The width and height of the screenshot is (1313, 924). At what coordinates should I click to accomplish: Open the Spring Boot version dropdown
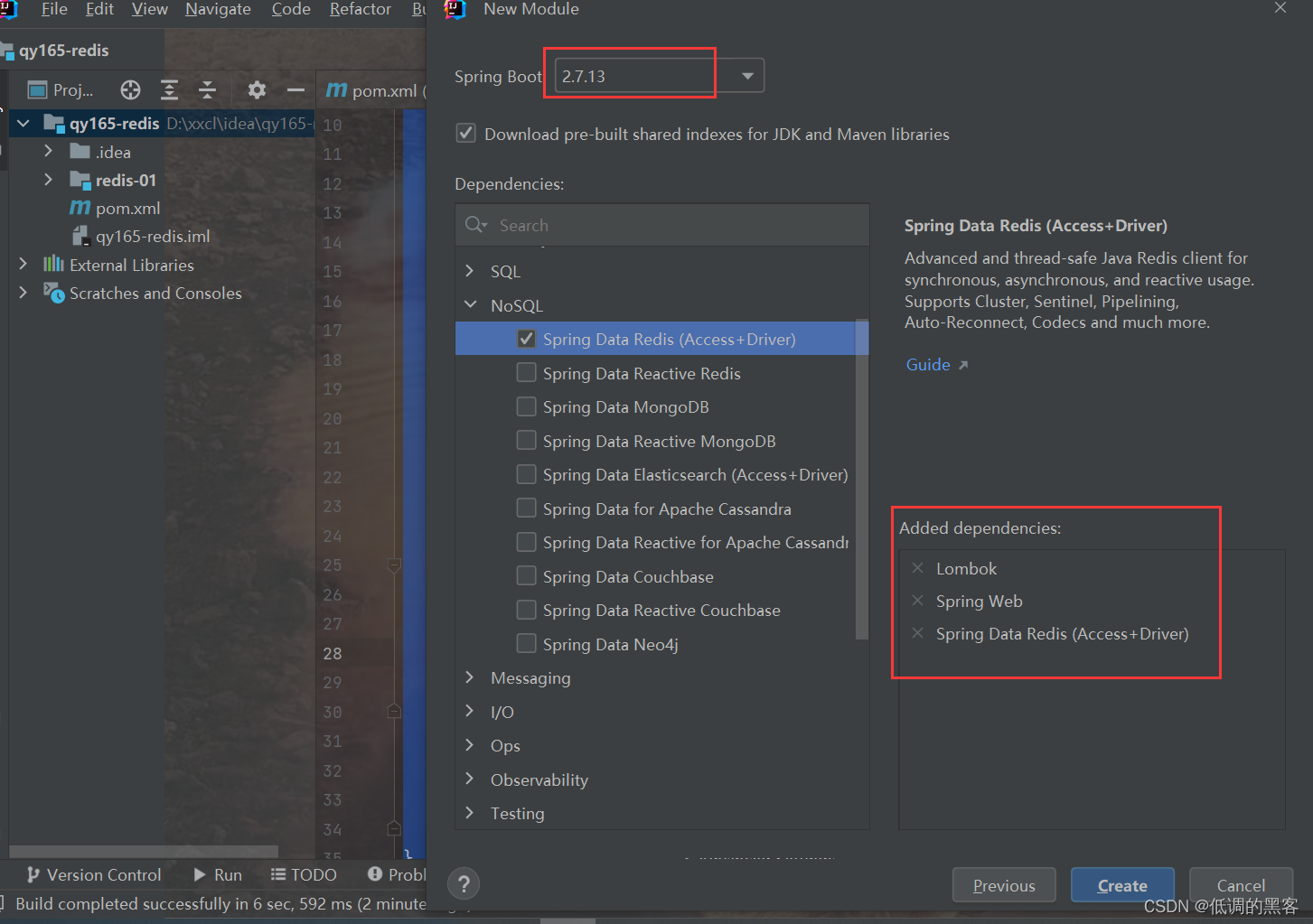[x=747, y=76]
